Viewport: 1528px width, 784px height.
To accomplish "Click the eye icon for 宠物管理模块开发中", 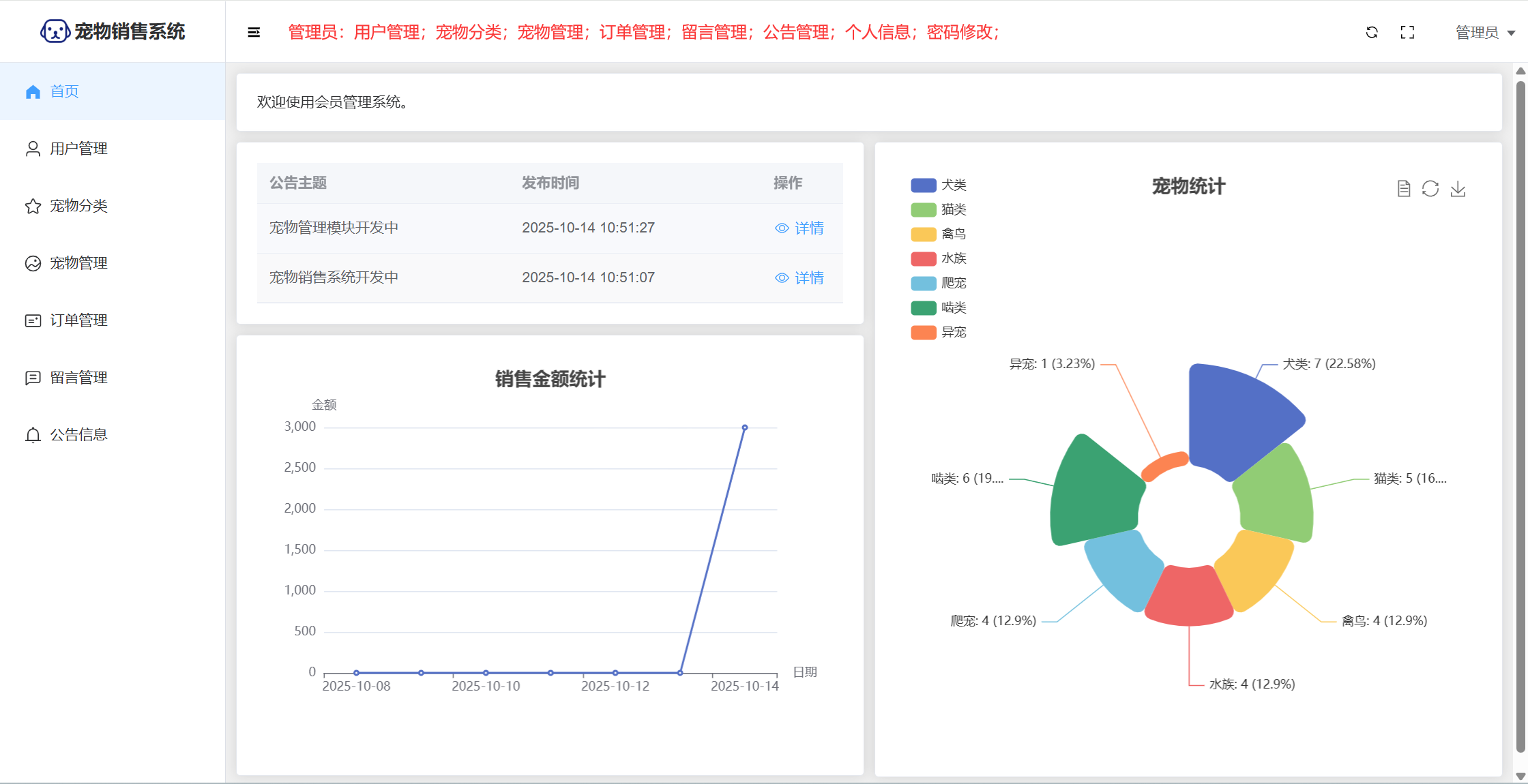I will coord(782,228).
